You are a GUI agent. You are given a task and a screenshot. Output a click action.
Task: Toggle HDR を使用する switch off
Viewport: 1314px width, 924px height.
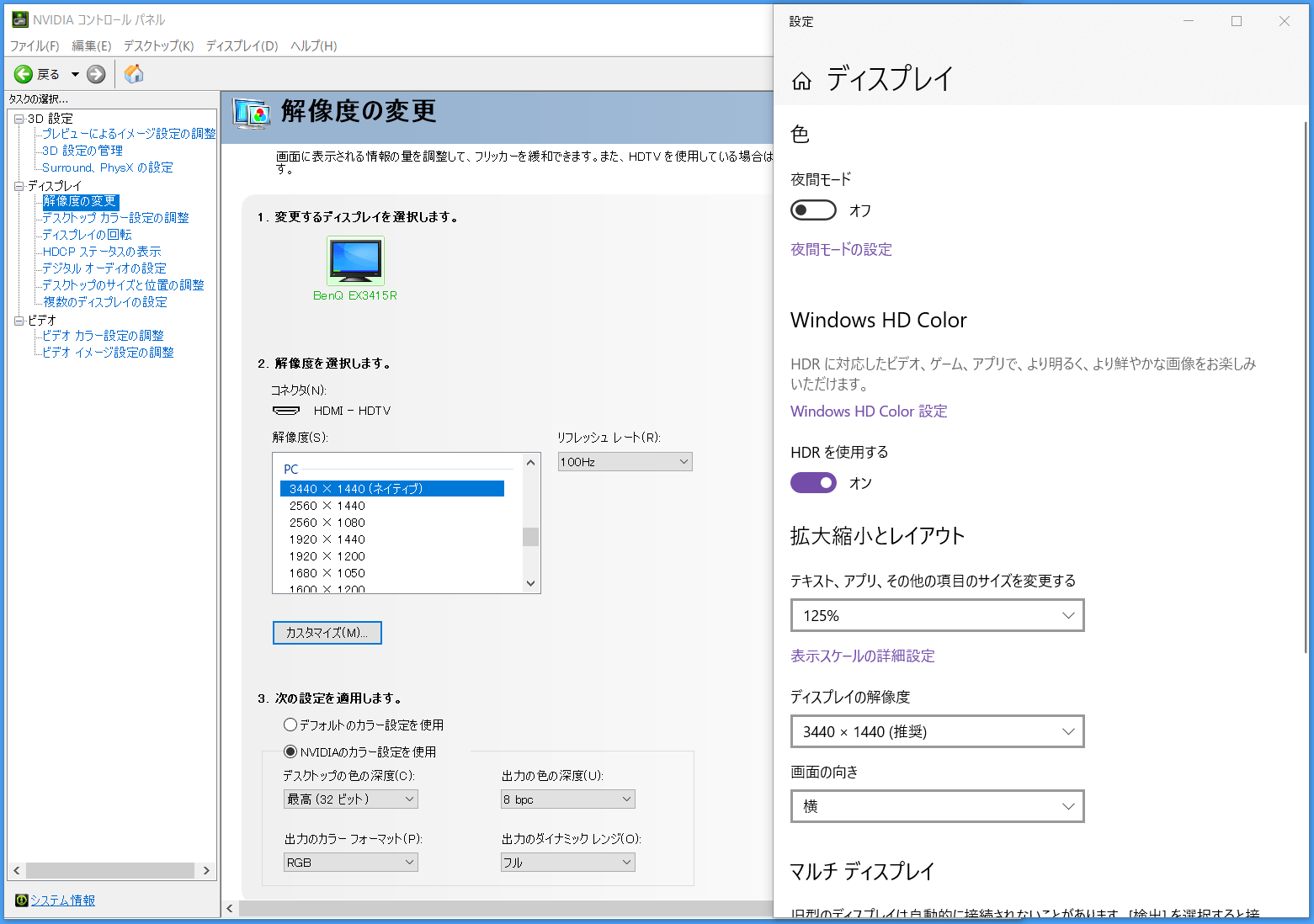[813, 483]
